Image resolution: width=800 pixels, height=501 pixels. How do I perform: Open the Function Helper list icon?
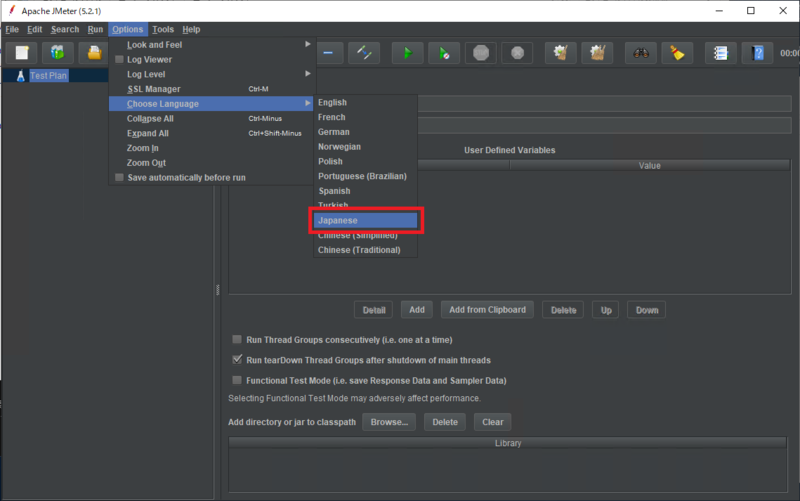click(x=720, y=53)
